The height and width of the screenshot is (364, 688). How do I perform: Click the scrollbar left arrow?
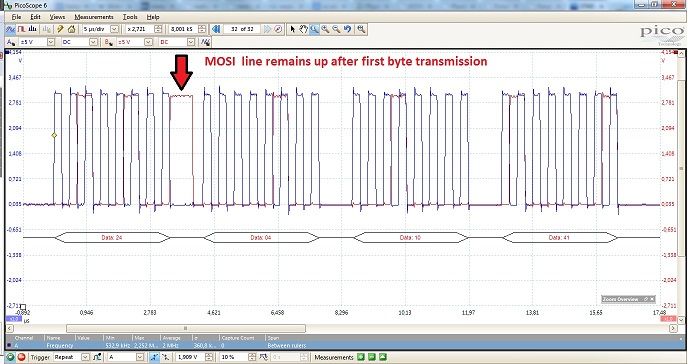pyautogui.click(x=9, y=328)
